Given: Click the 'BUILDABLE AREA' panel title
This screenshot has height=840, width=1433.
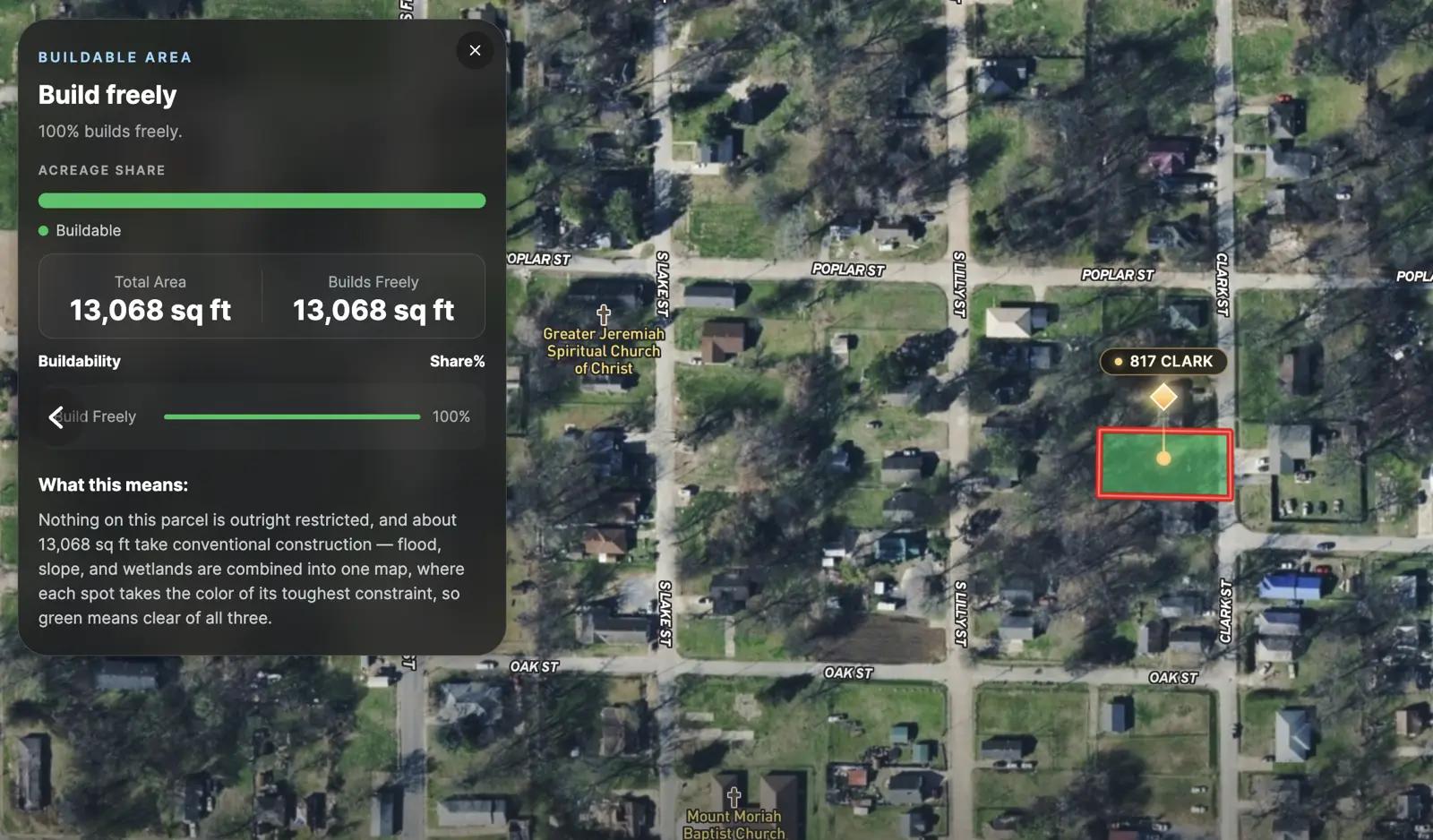Looking at the screenshot, I should (115, 57).
